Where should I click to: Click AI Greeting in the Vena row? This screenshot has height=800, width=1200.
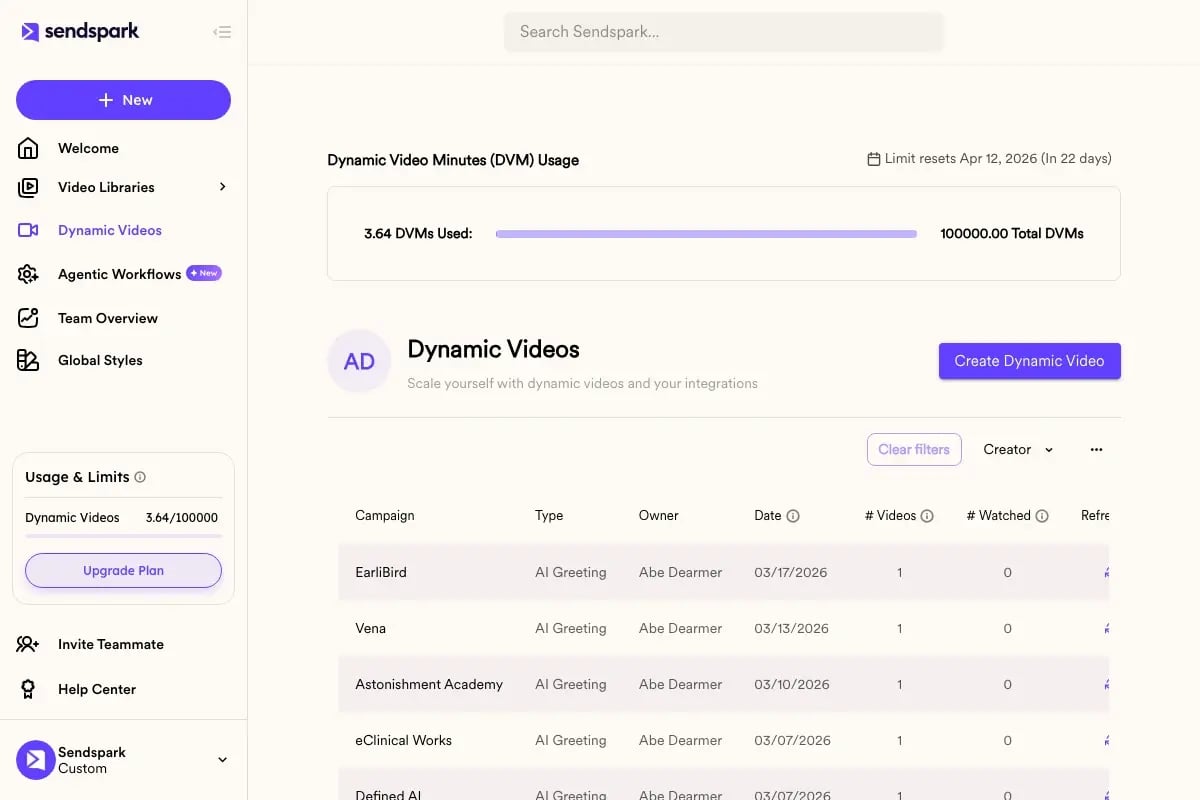click(x=570, y=628)
